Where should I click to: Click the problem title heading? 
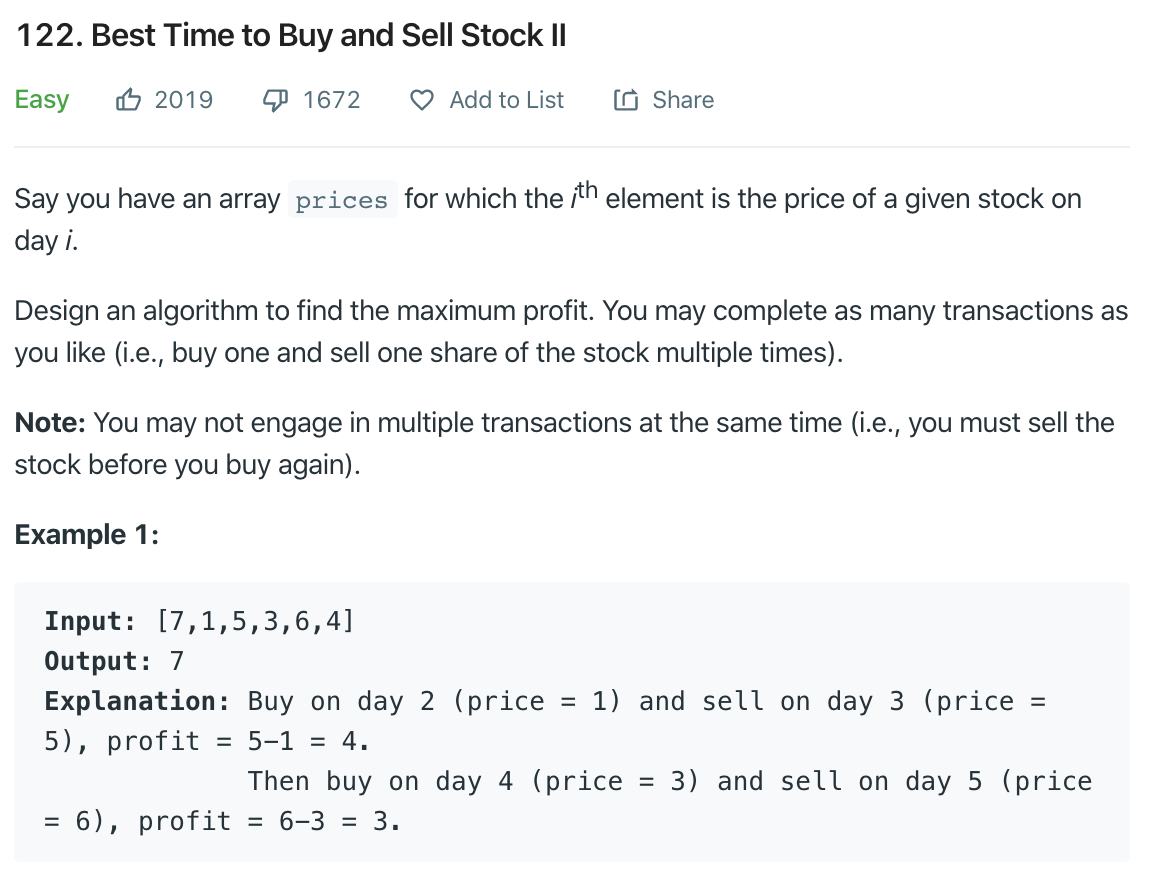[291, 36]
